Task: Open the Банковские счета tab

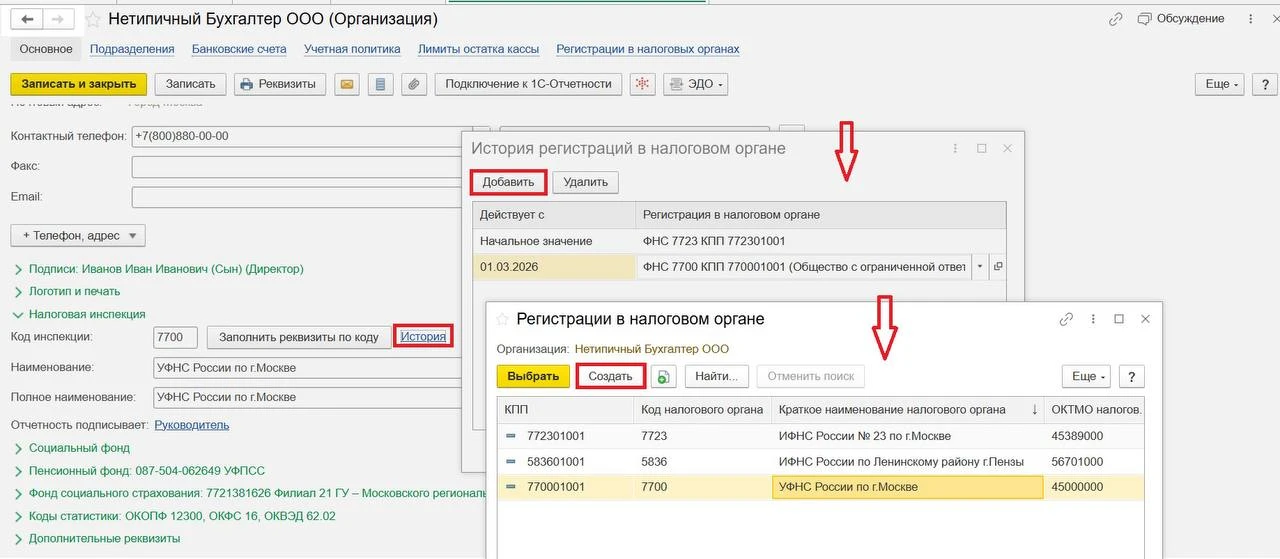Action: pos(239,49)
